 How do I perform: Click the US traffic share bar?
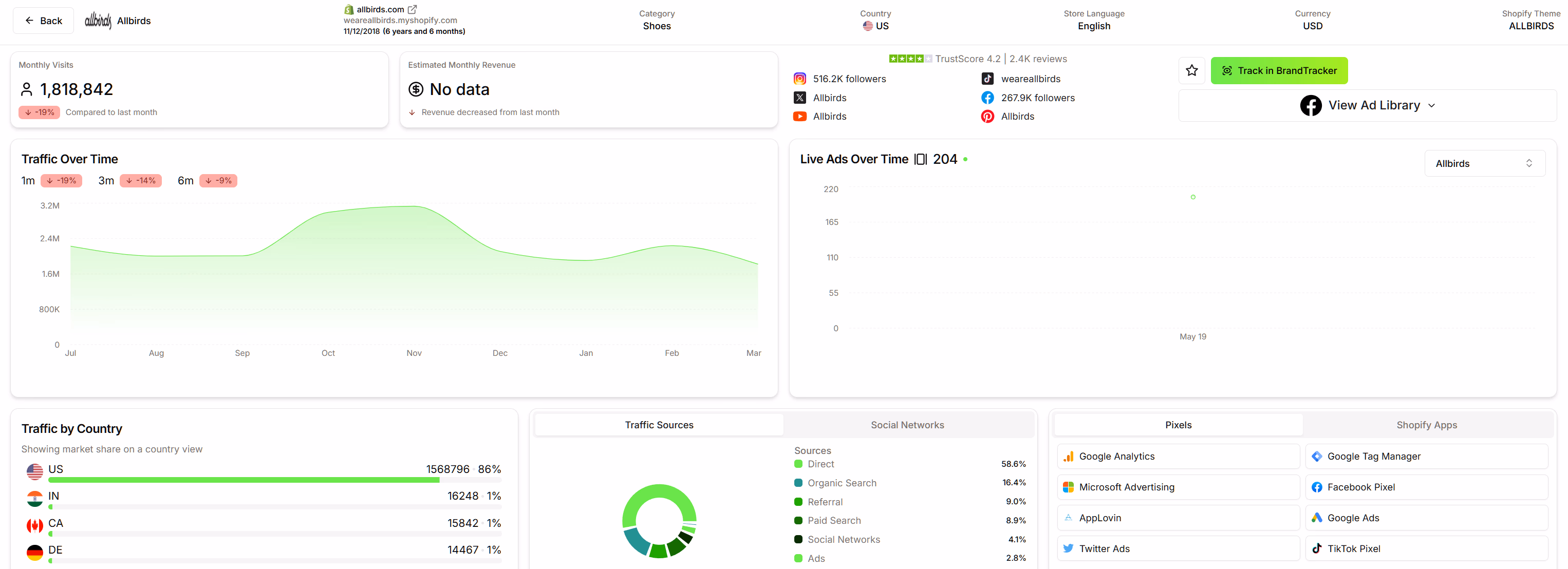pos(244,480)
